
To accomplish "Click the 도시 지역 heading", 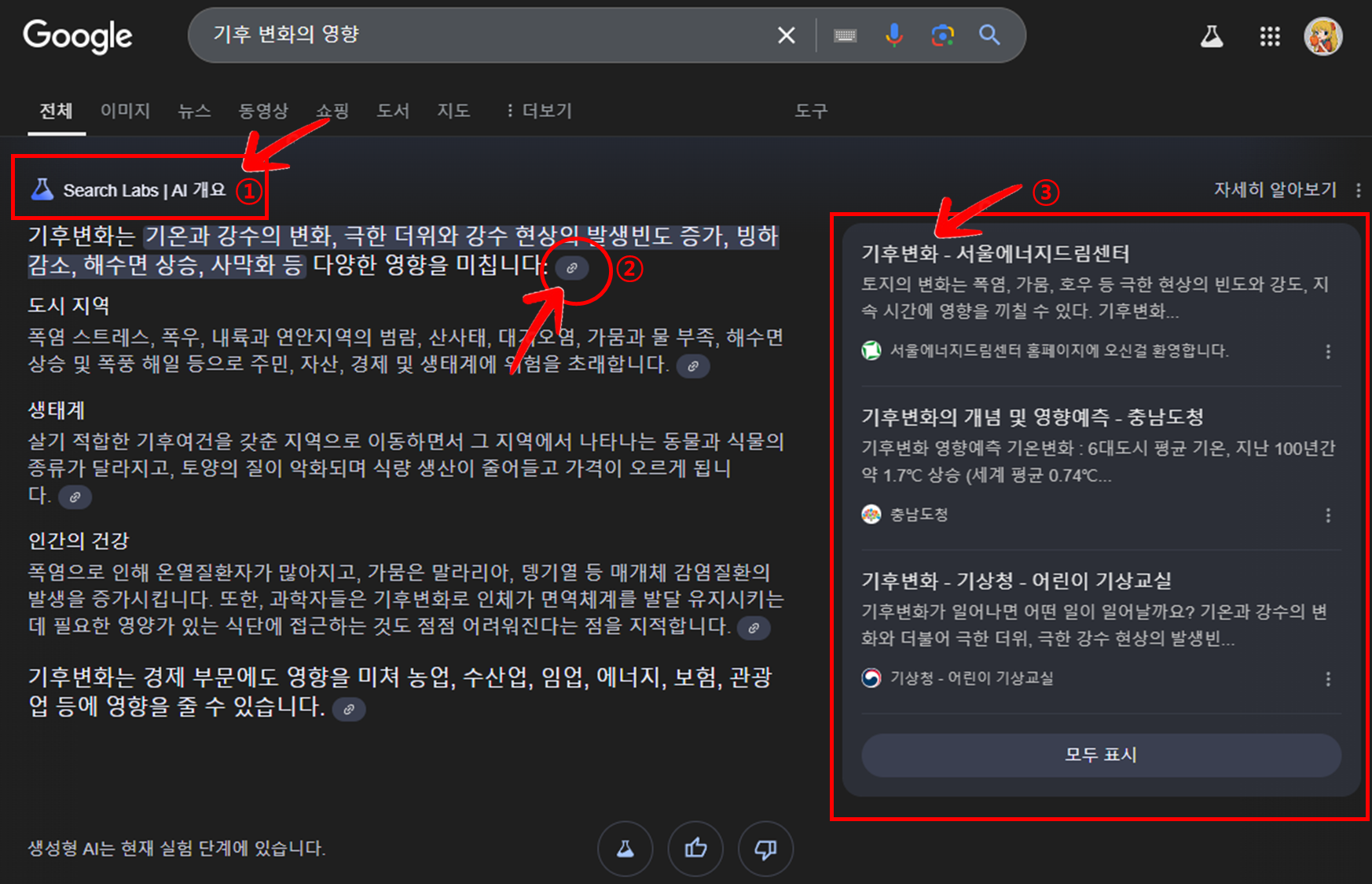I will pyautogui.click(x=69, y=306).
